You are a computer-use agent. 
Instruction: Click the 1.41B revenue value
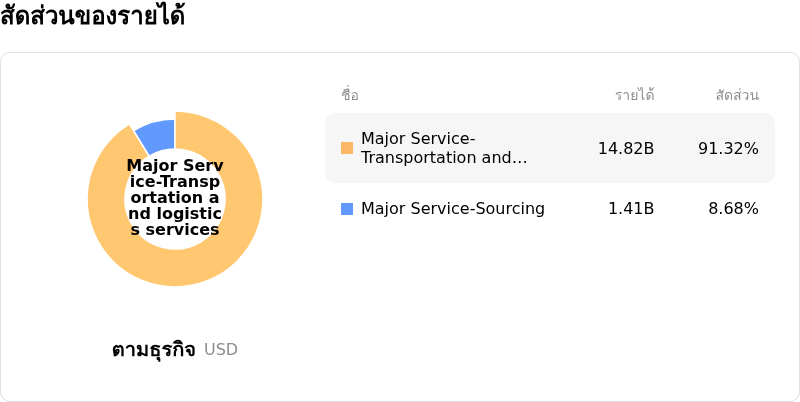631,209
